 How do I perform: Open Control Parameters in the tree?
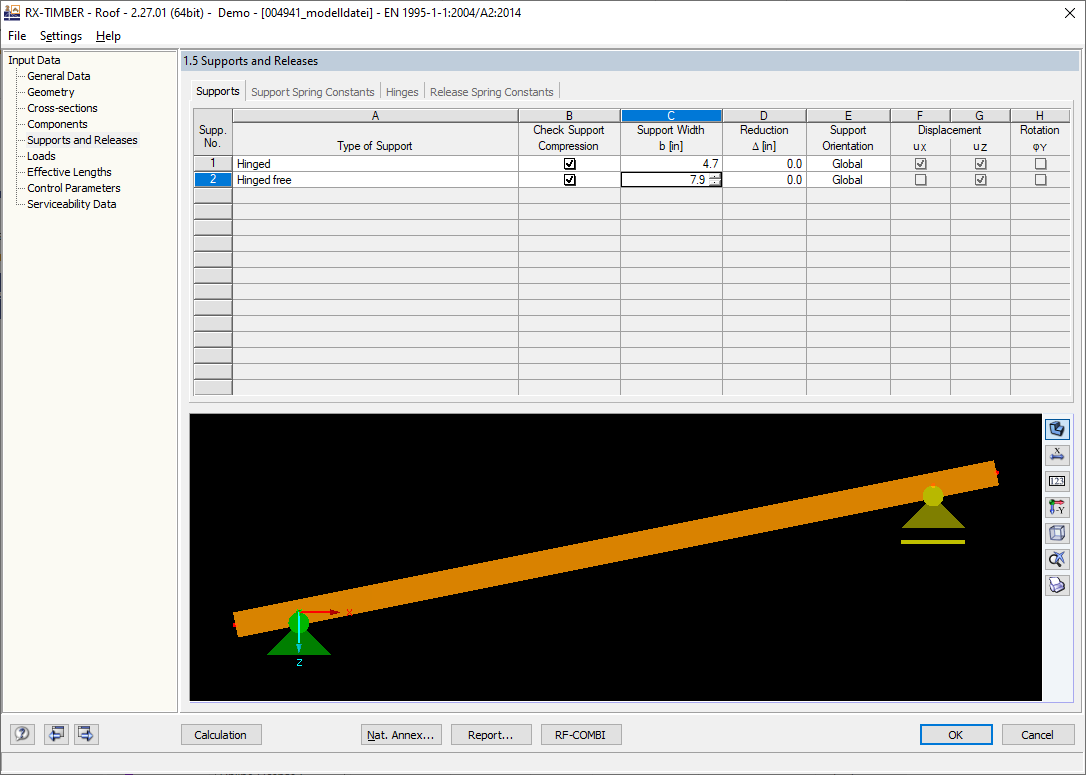[73, 188]
